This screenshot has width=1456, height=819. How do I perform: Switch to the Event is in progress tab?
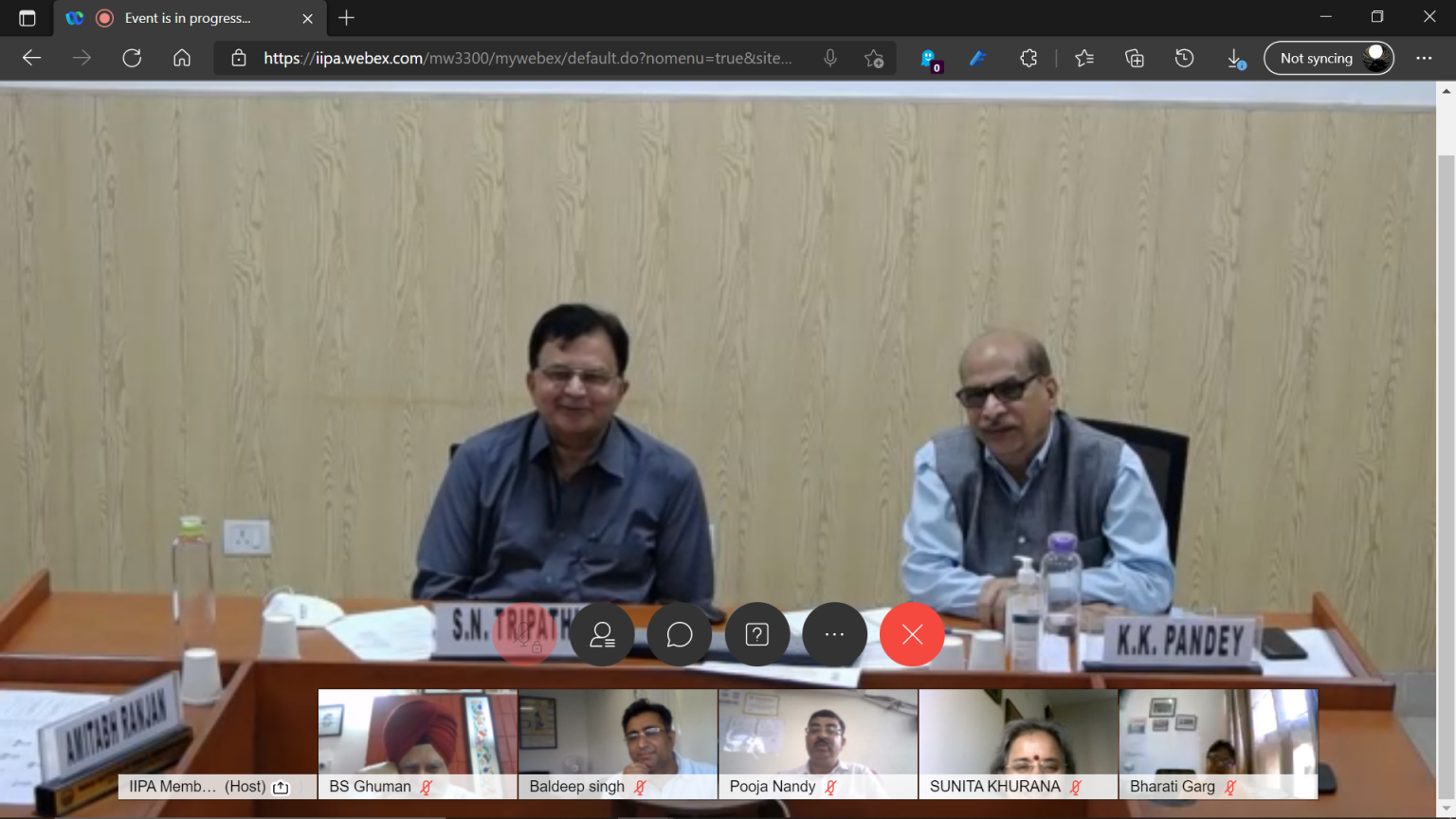185,18
